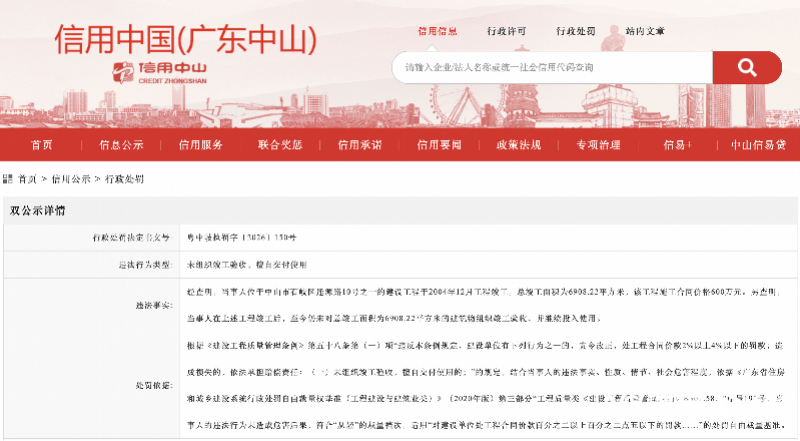Click the breadcrumb grid icon before 首页

coord(9,180)
